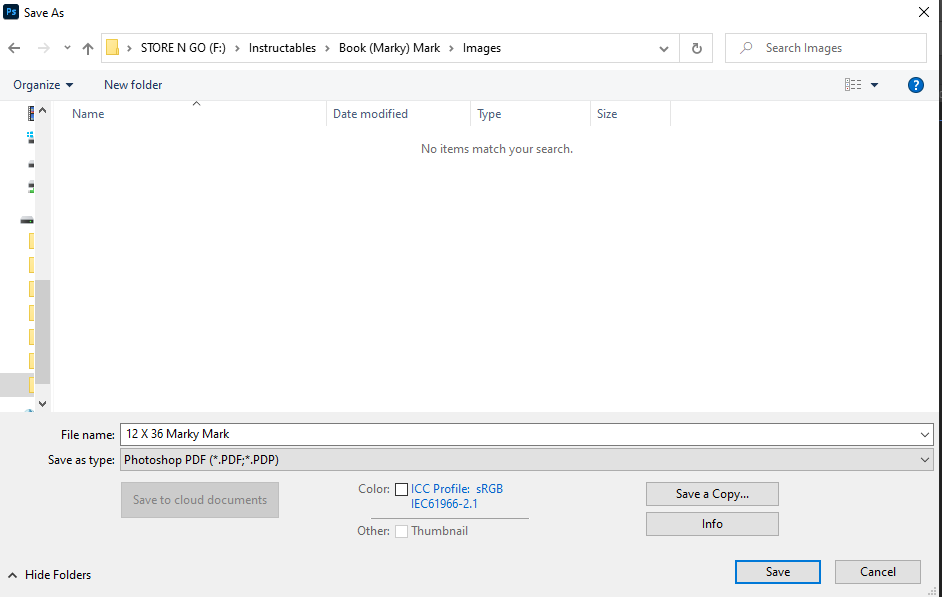This screenshot has width=942, height=597.
Task: Close the Save As dialog window
Action: (924, 12)
